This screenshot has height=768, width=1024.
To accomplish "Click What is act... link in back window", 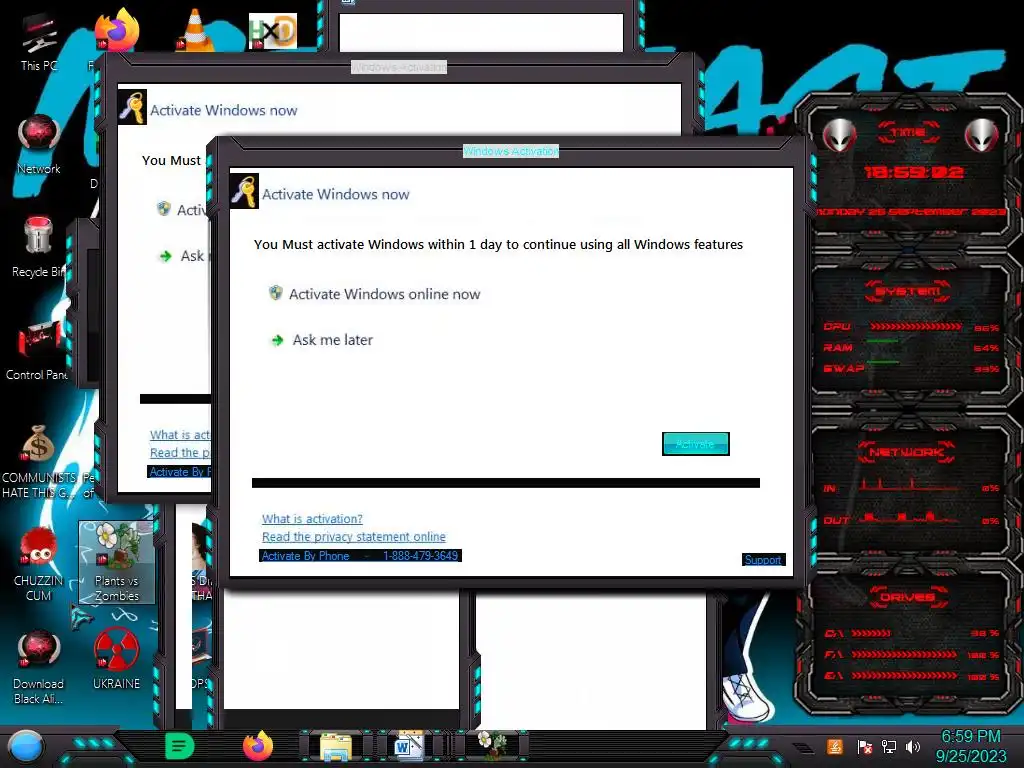I will click(x=180, y=435).
